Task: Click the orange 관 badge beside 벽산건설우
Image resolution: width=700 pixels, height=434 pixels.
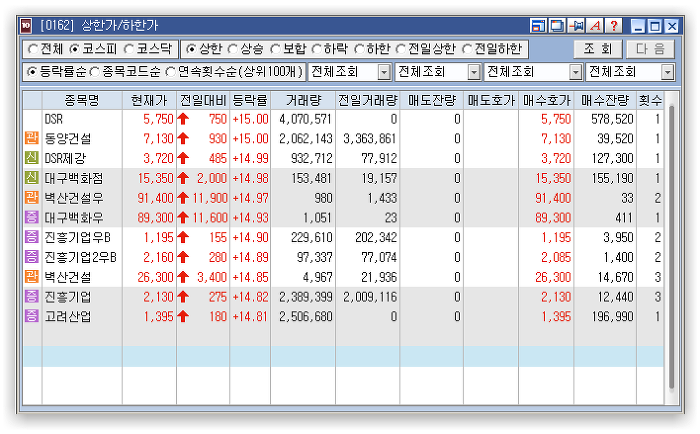Action: 32,197
